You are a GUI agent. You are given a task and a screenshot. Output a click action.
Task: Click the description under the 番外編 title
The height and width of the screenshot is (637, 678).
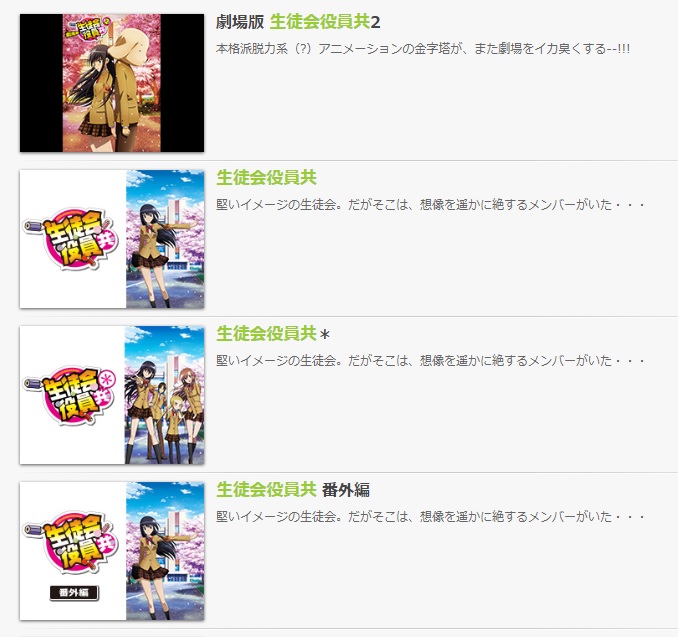tap(430, 517)
